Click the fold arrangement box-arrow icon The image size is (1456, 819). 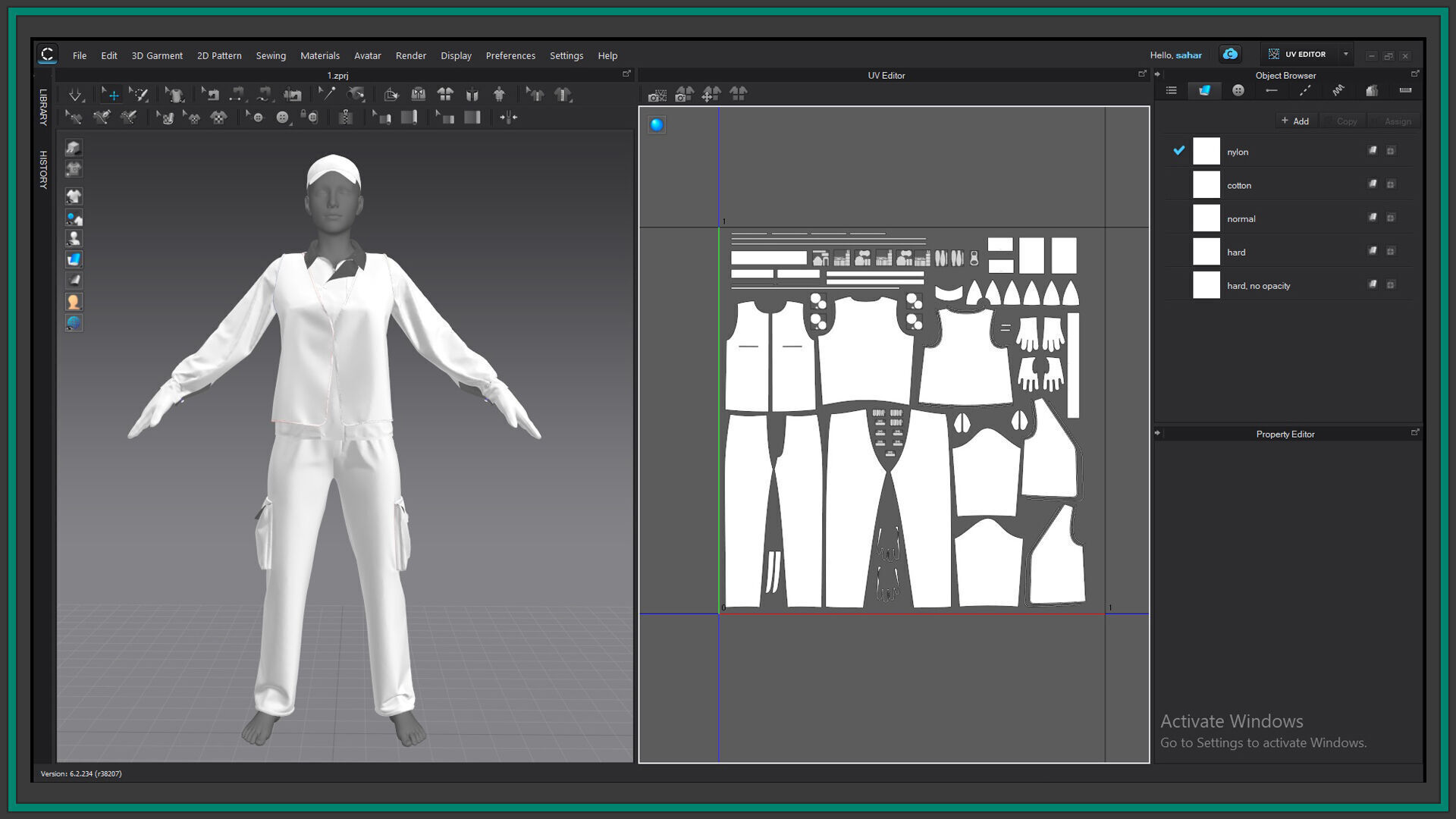click(x=391, y=94)
